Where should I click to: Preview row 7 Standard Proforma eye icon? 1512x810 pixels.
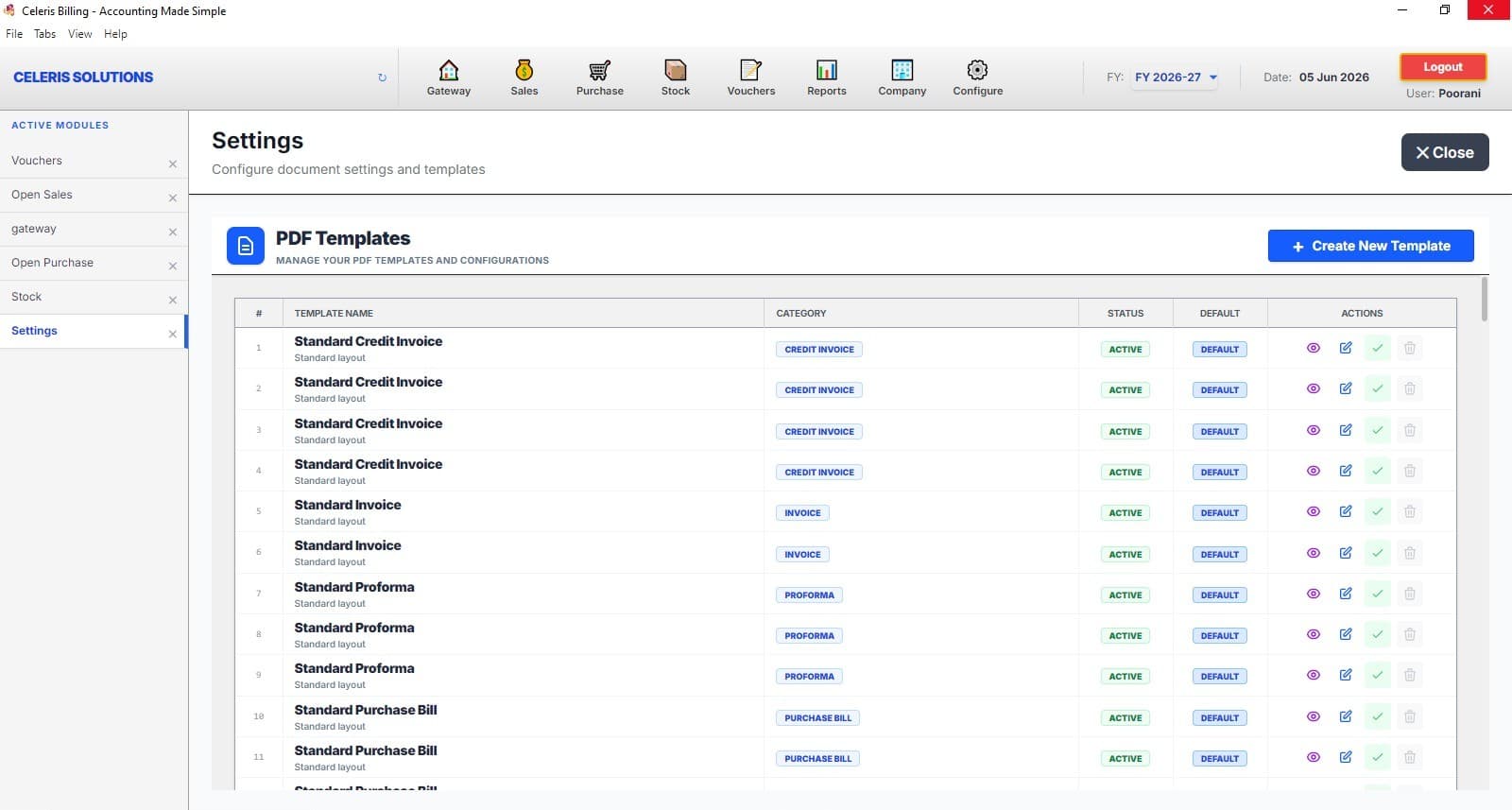pos(1314,594)
